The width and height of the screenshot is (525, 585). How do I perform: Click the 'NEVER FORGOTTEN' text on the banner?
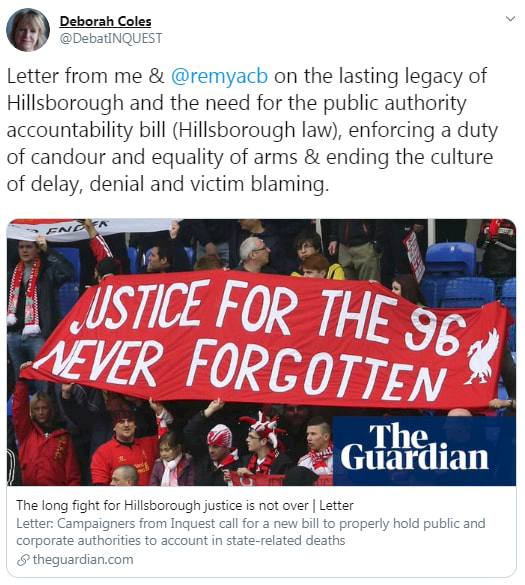pyautogui.click(x=239, y=369)
